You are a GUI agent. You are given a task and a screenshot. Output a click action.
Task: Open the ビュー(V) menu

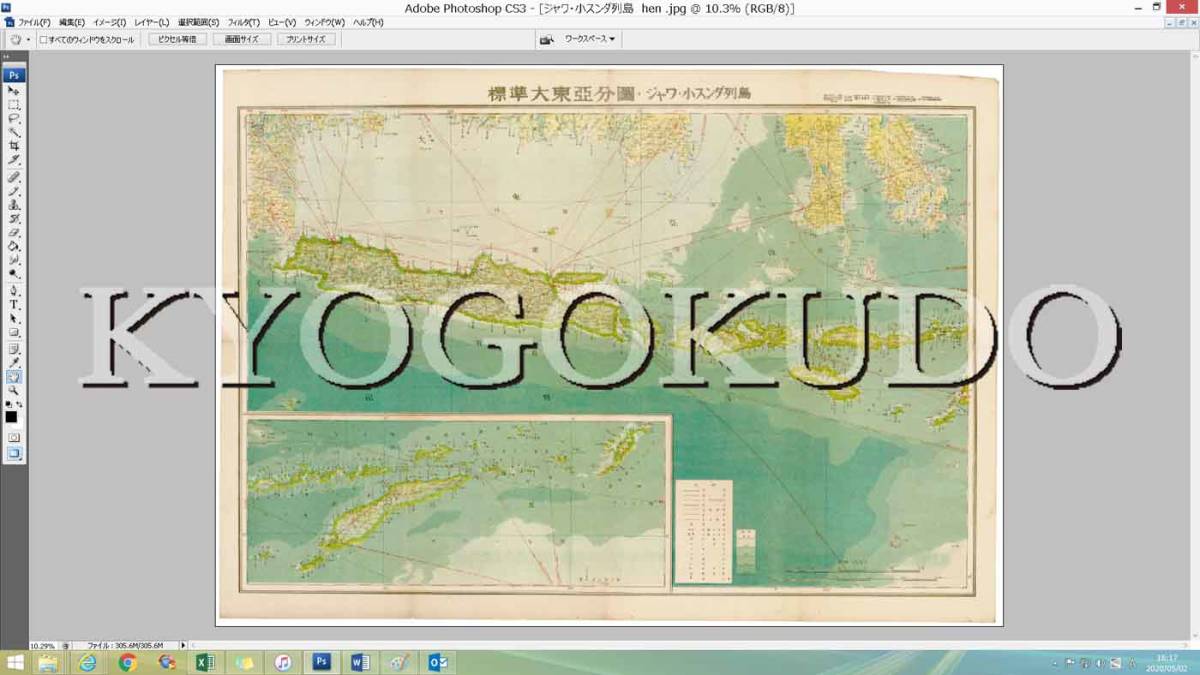coord(282,22)
